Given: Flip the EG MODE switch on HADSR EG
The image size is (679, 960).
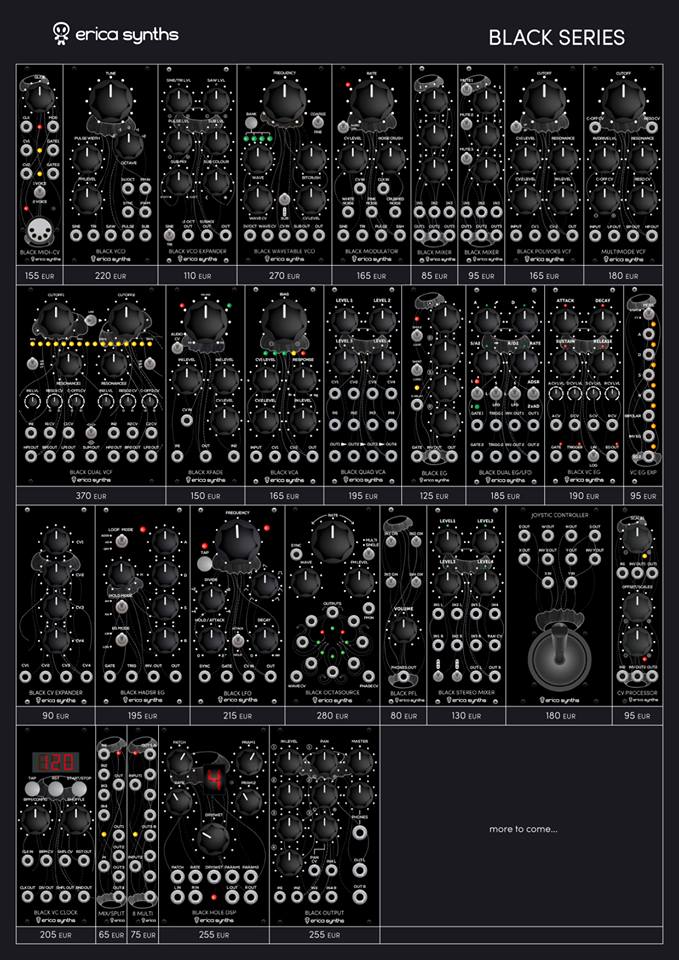Looking at the screenshot, I should pyautogui.click(x=122, y=639).
